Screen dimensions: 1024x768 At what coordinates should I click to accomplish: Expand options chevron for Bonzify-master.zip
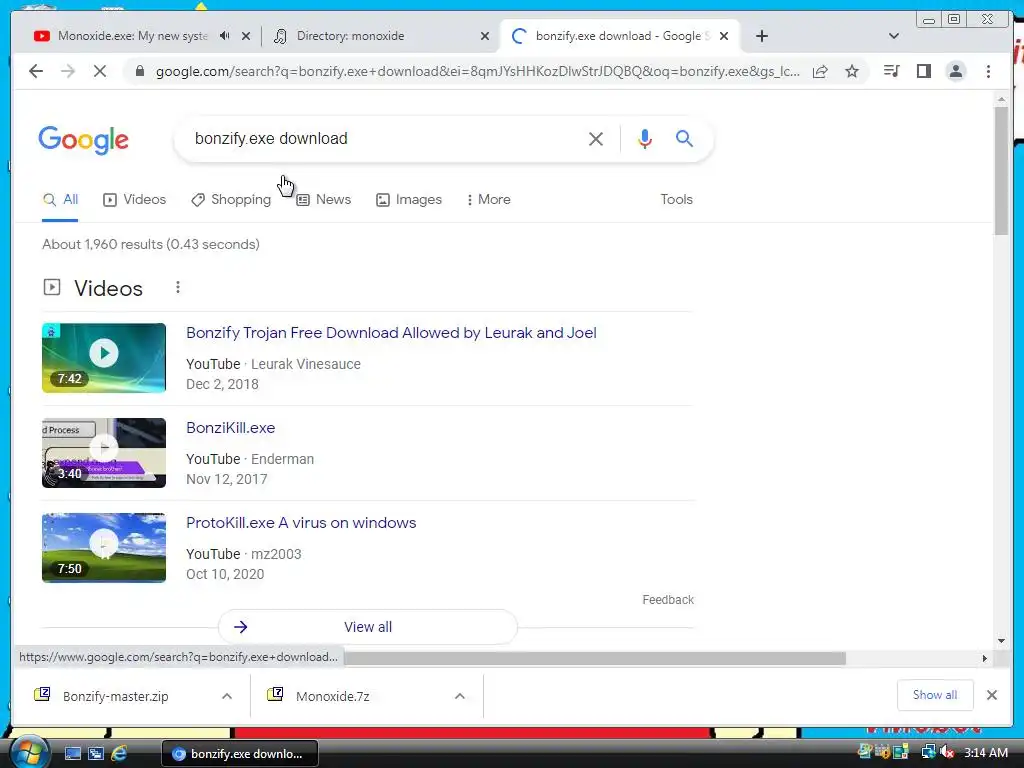click(227, 696)
